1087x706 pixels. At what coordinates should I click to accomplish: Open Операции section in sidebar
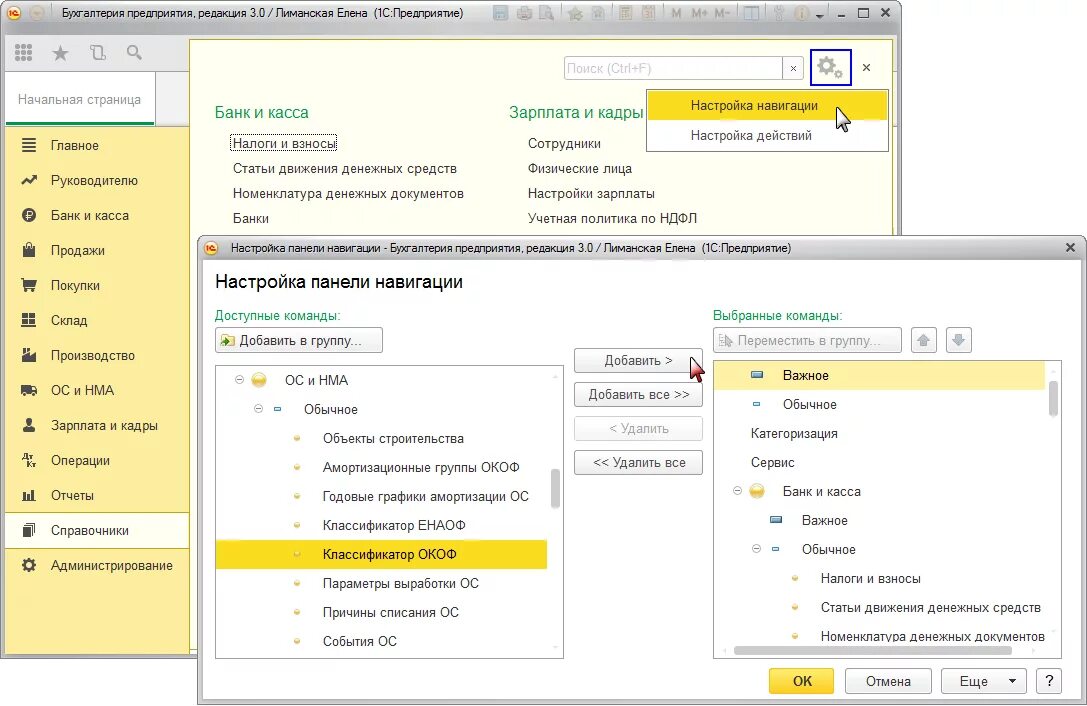click(x=97, y=460)
